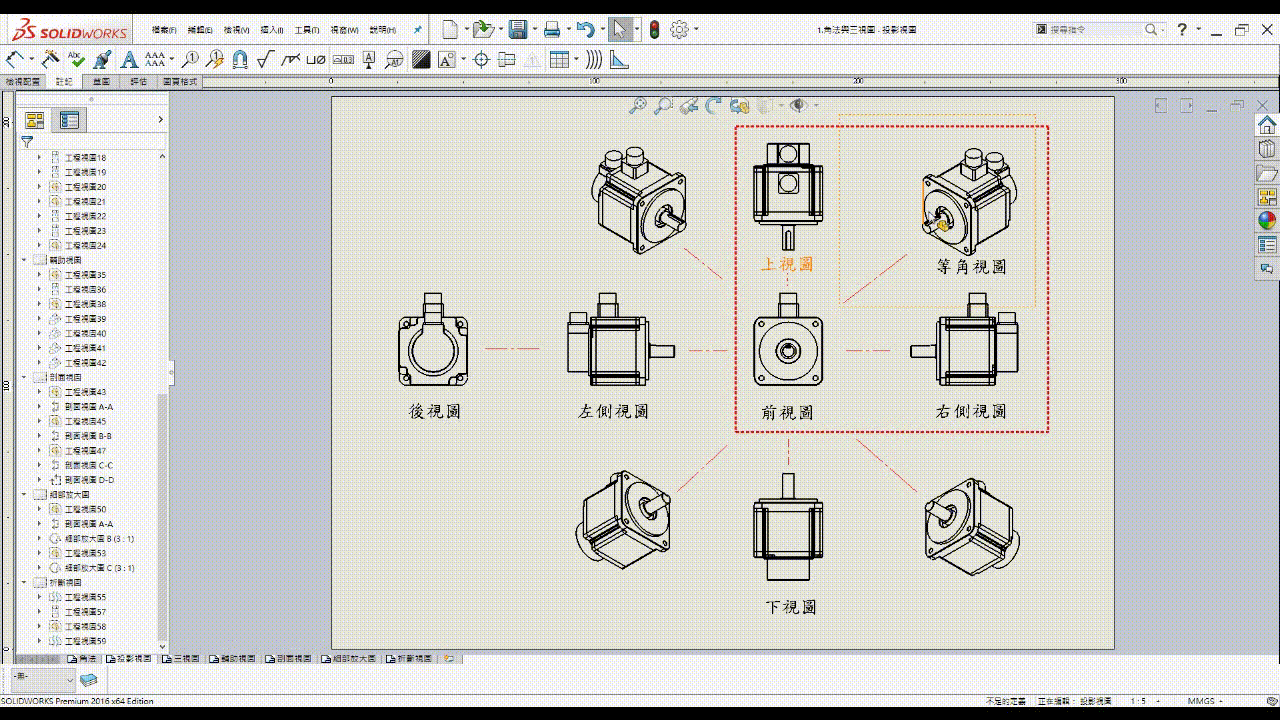Switch to the FeatureManager design tree icon
Viewport: 1280px width, 720px height.
tap(35, 120)
